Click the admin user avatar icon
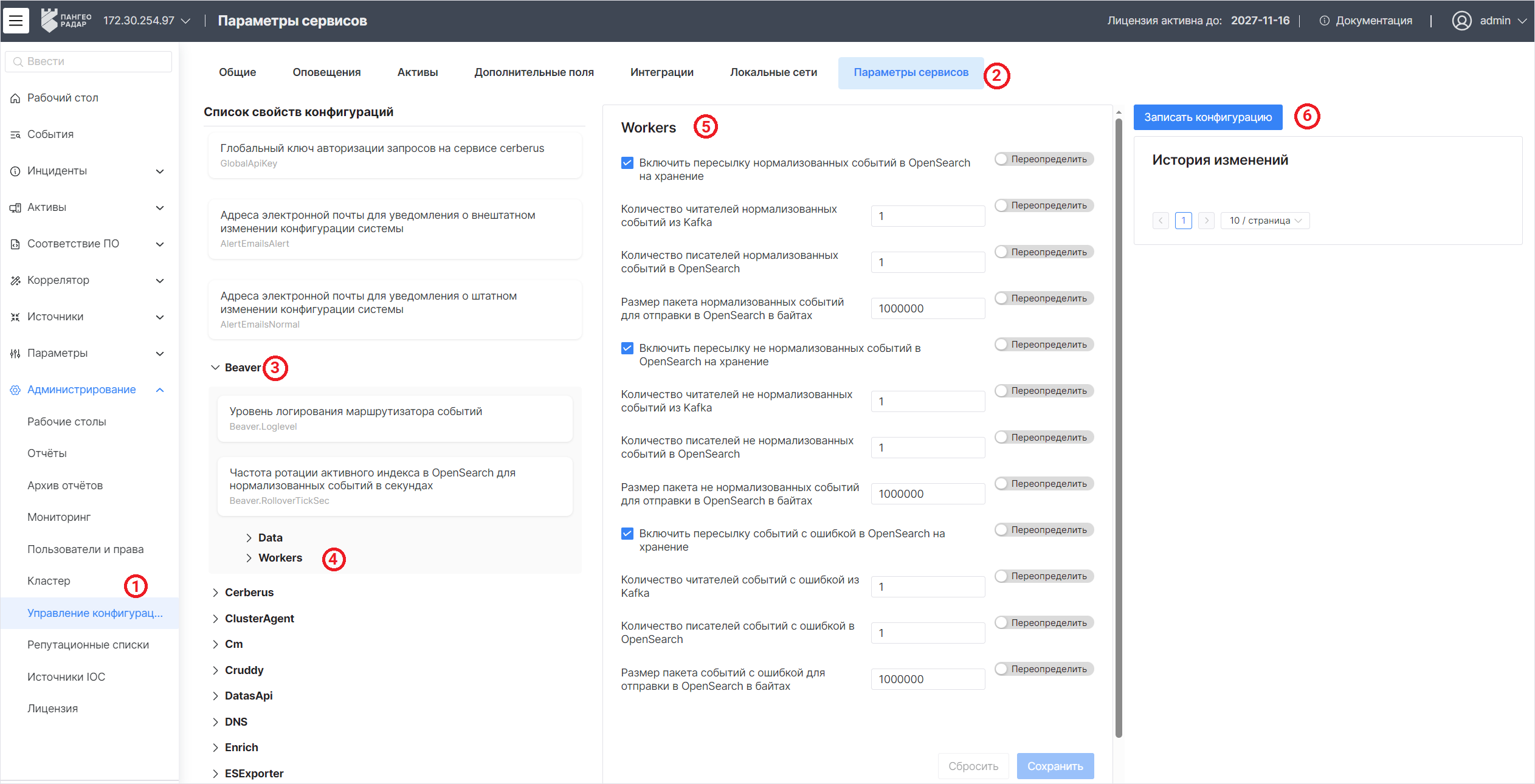Viewport: 1535px width, 784px height. point(1461,21)
